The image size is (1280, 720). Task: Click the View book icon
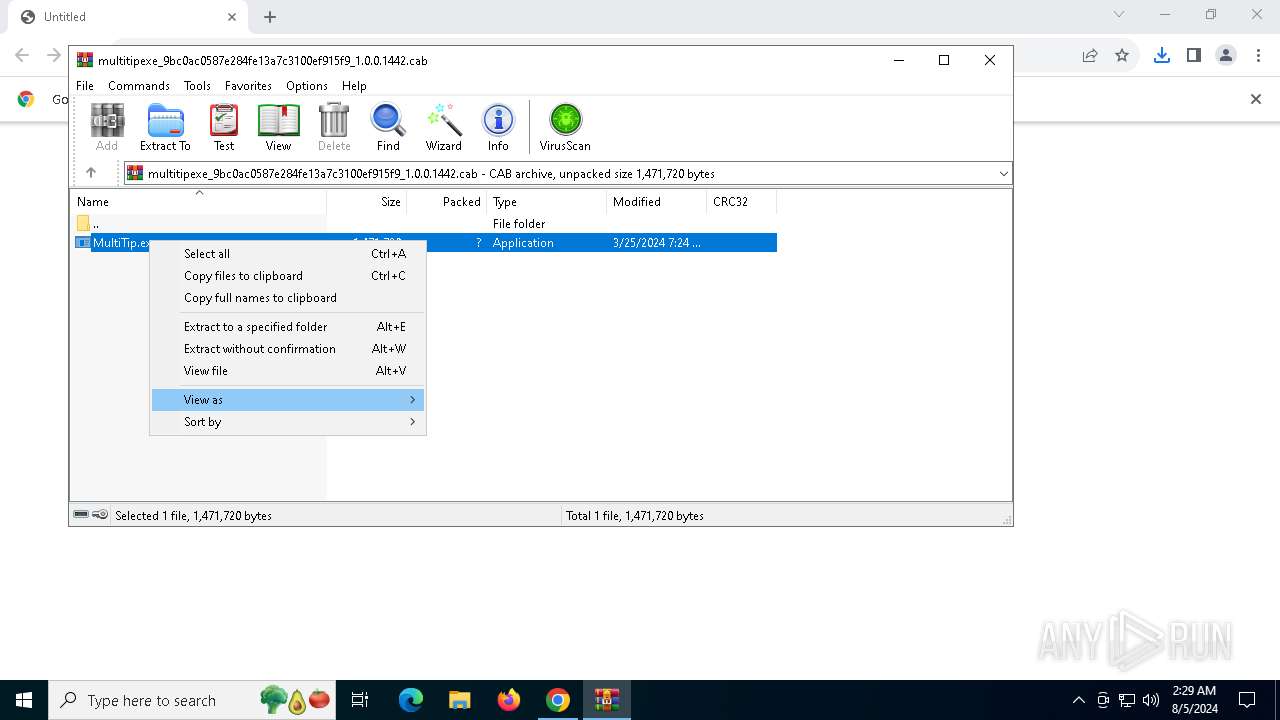278,127
